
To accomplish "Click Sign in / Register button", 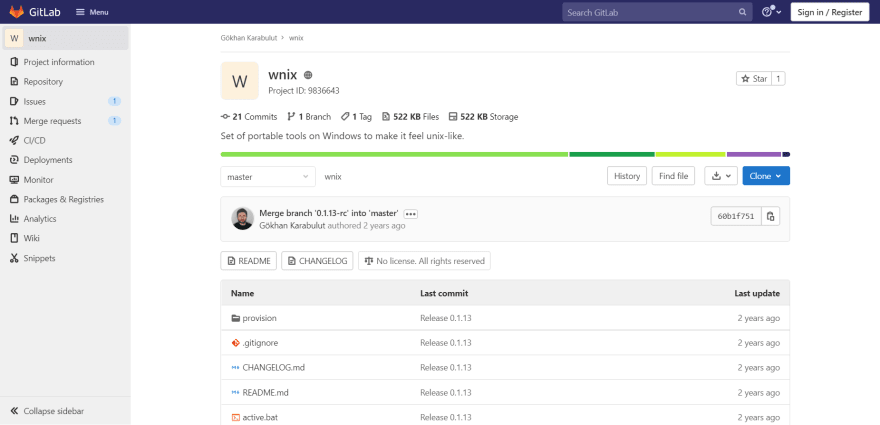I will (x=829, y=12).
